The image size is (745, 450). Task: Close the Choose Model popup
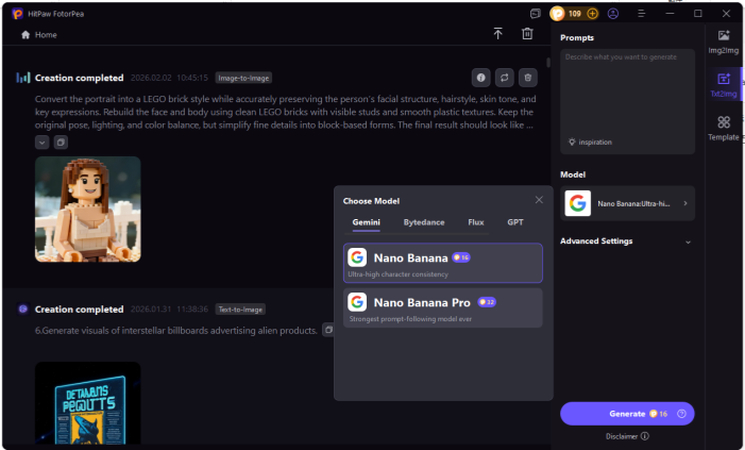539,200
